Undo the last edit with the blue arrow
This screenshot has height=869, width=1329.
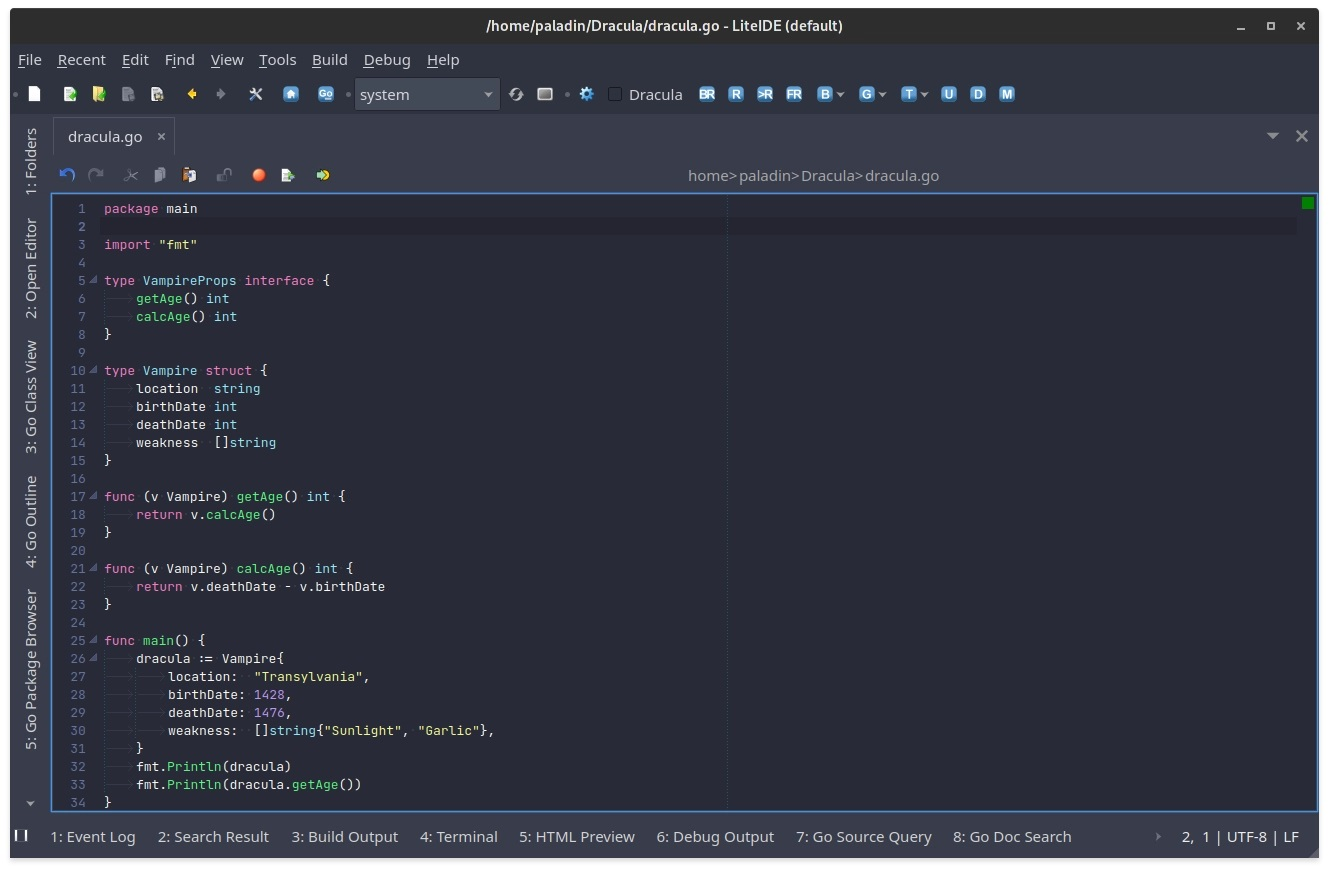pos(67,175)
